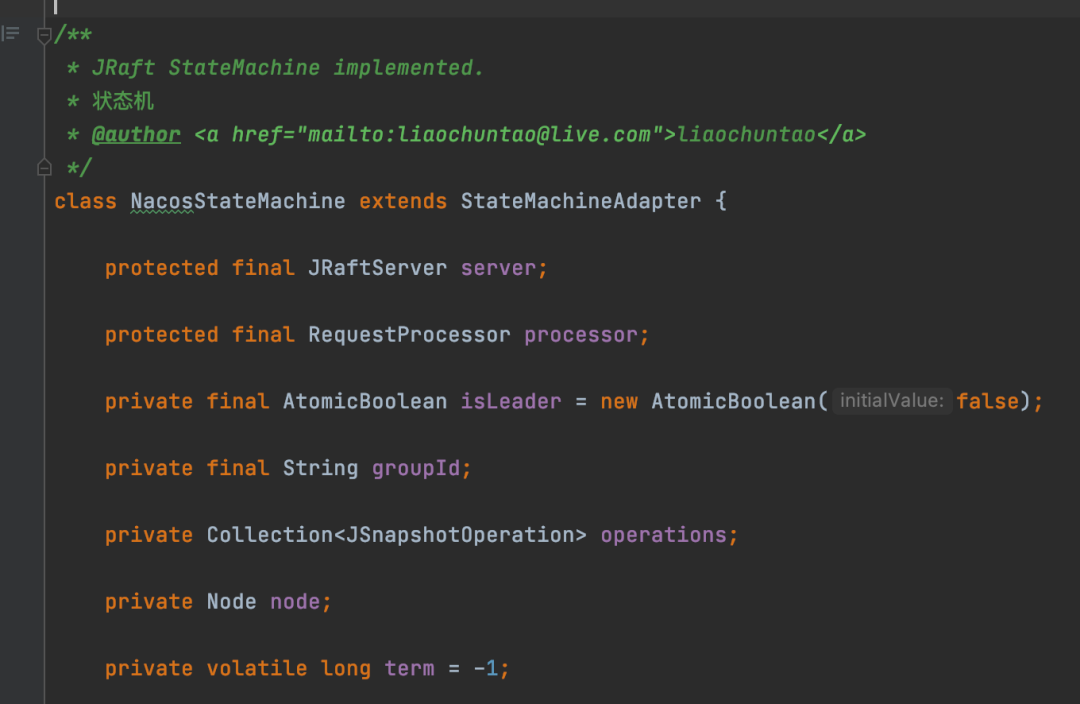Image resolution: width=1080 pixels, height=704 pixels.
Task: Collapse the Javadoc comment fold marker at /**
Action: pos(44,34)
